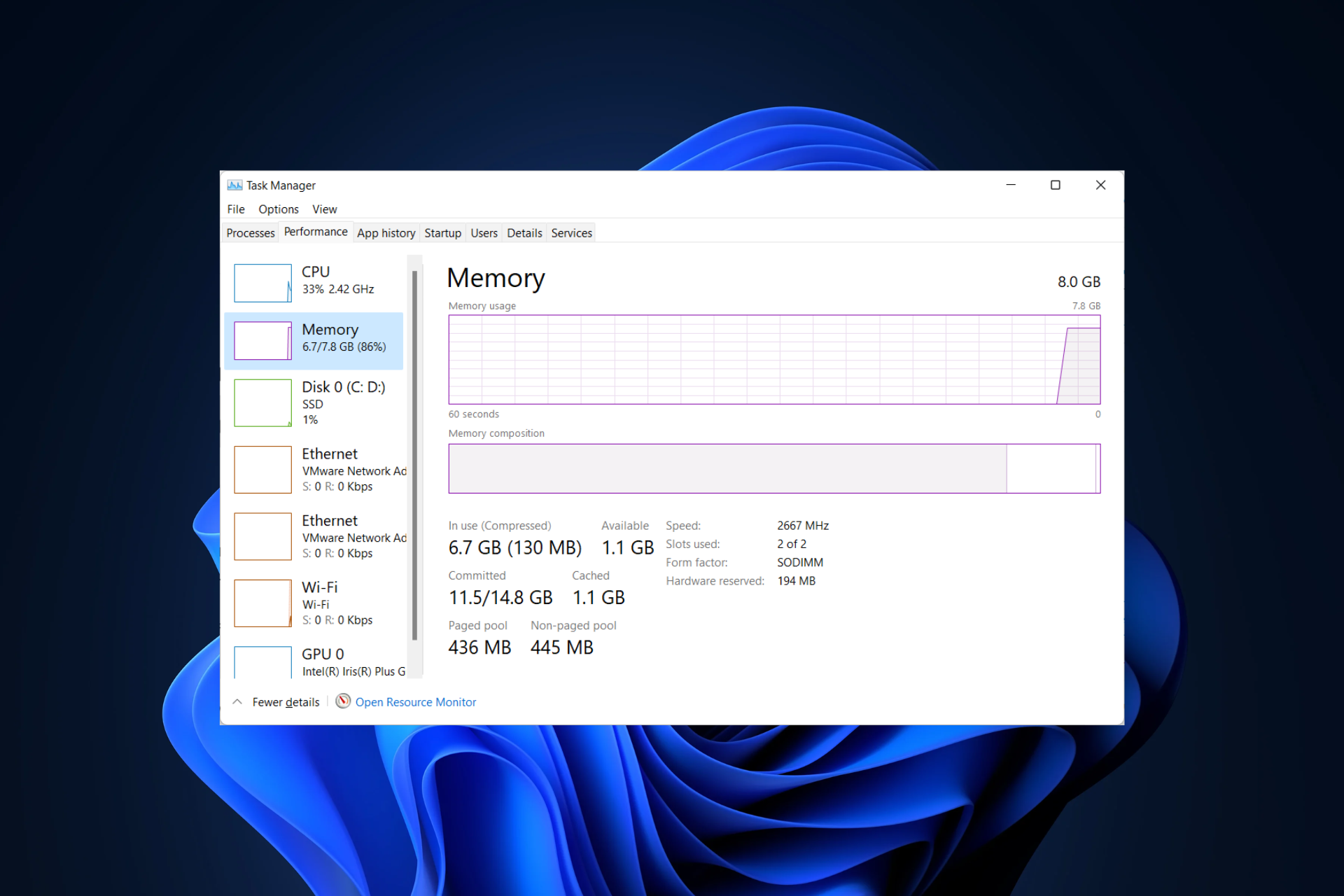Click the '7.8 GB' graph maximum label
This screenshot has width=1344, height=896.
tap(1086, 306)
